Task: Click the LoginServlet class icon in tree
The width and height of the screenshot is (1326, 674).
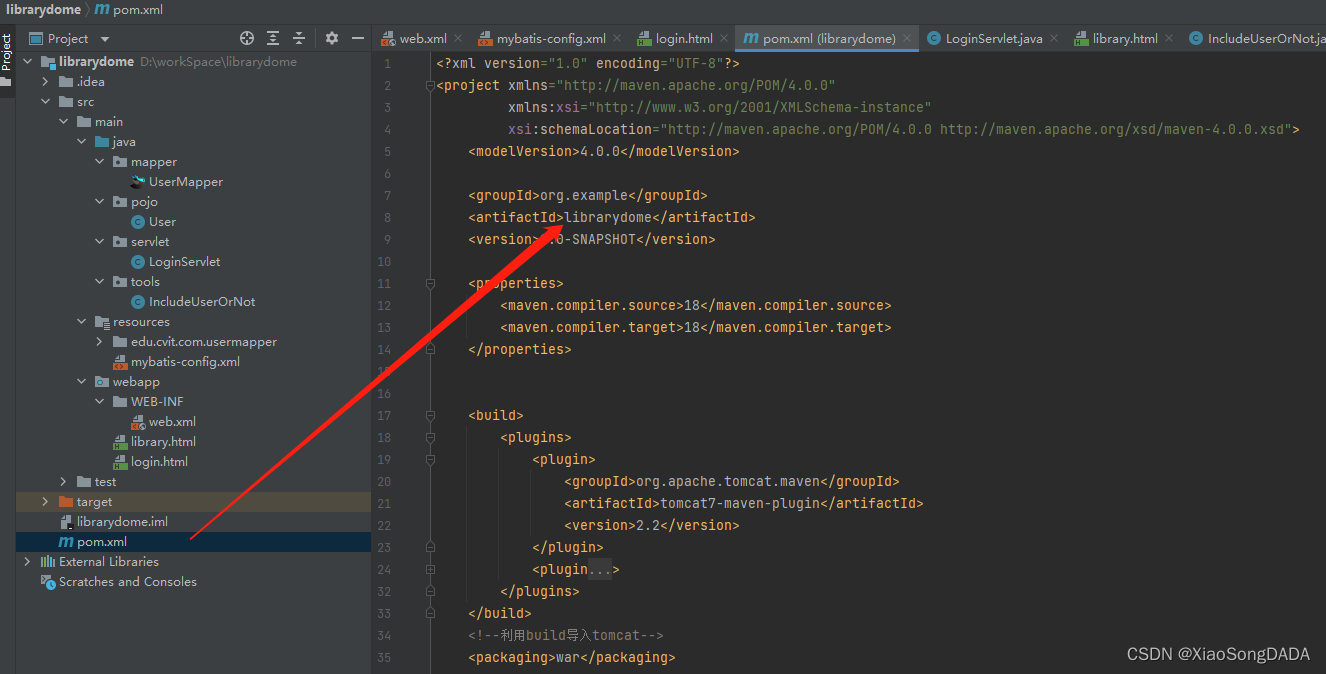Action: (x=138, y=262)
